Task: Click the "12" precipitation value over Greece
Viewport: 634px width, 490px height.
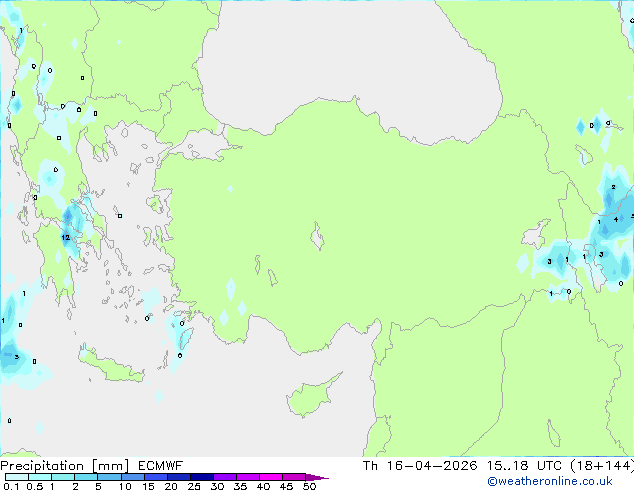Action: pyautogui.click(x=66, y=237)
